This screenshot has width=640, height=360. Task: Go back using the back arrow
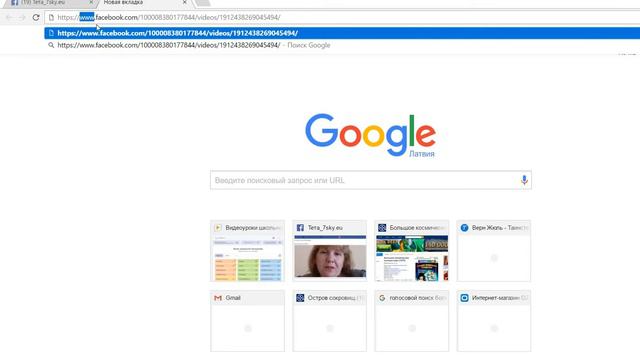[x=9, y=18]
